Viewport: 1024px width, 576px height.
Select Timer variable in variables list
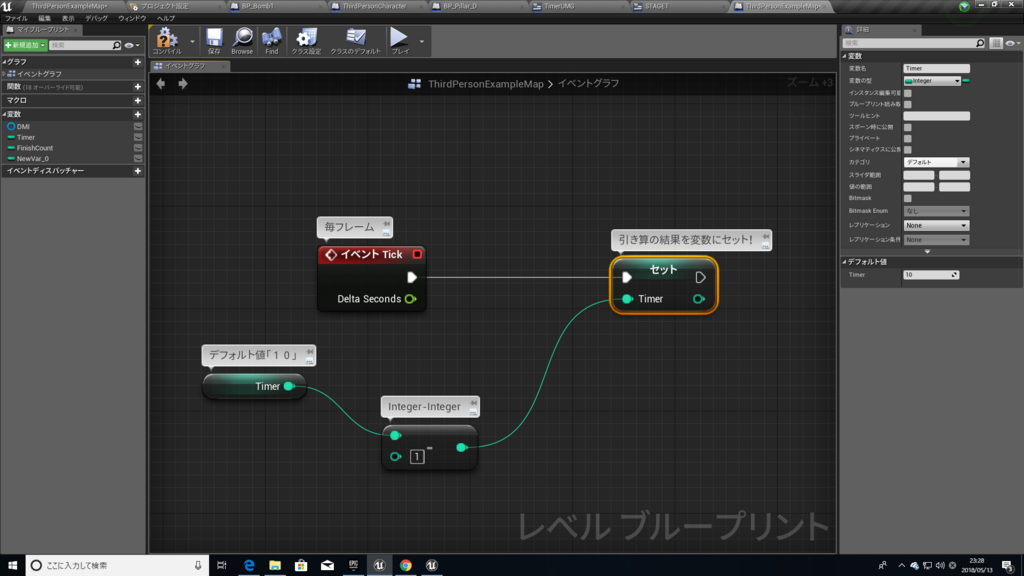coord(26,137)
